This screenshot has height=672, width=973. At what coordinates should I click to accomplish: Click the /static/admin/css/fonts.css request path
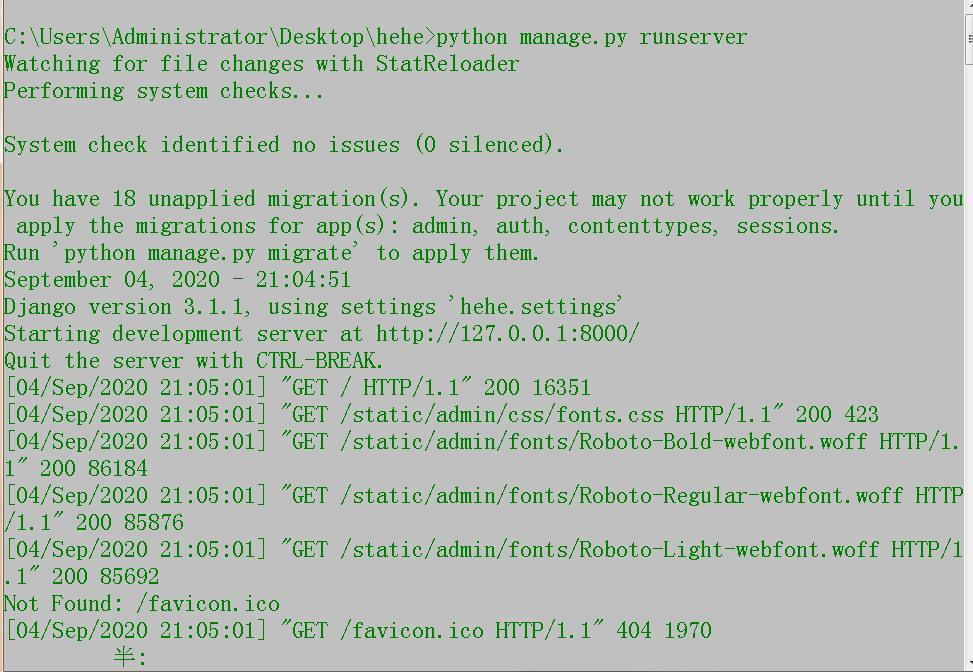[501, 415]
